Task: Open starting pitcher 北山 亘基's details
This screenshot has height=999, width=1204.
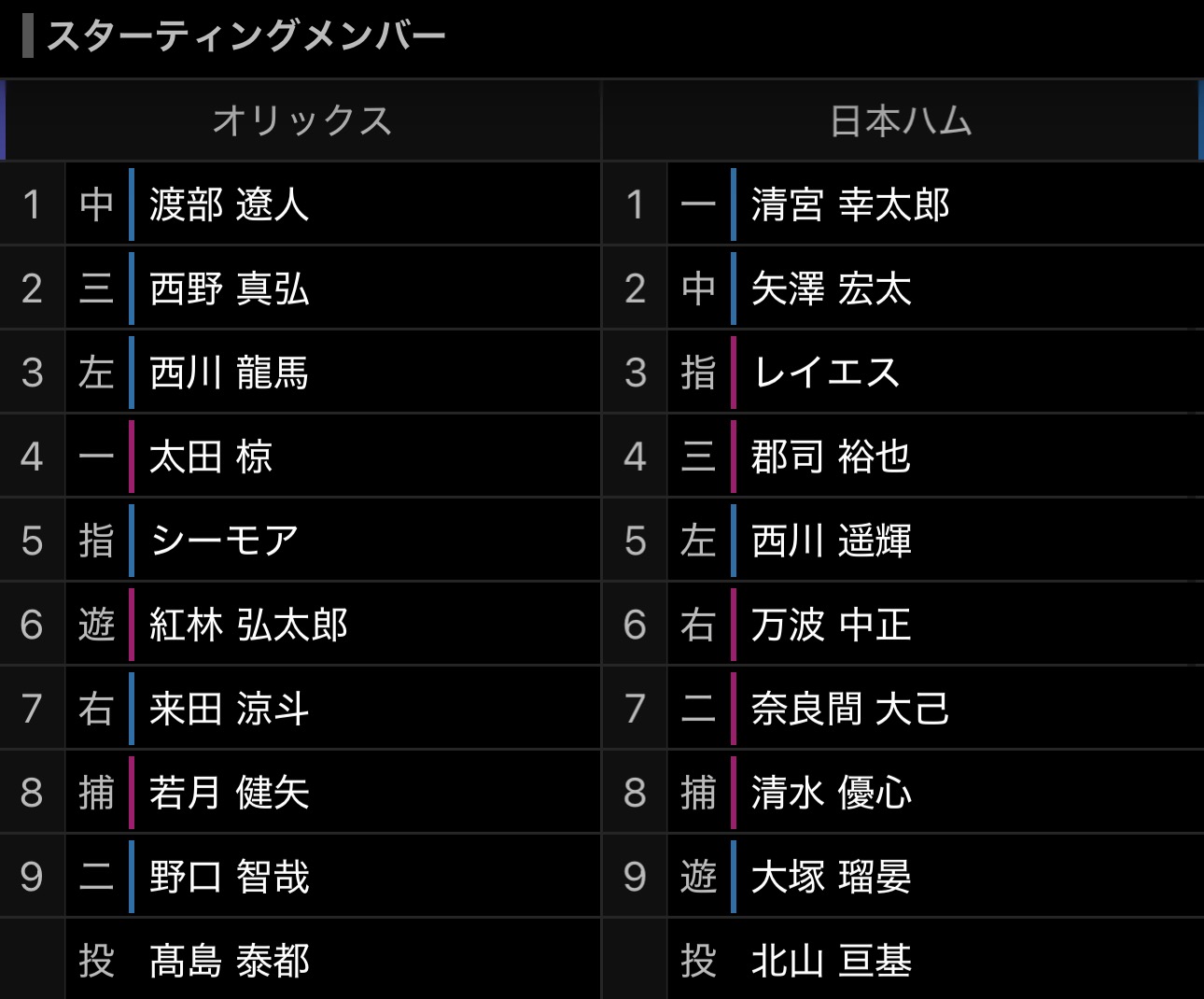Action: pyautogui.click(x=831, y=961)
